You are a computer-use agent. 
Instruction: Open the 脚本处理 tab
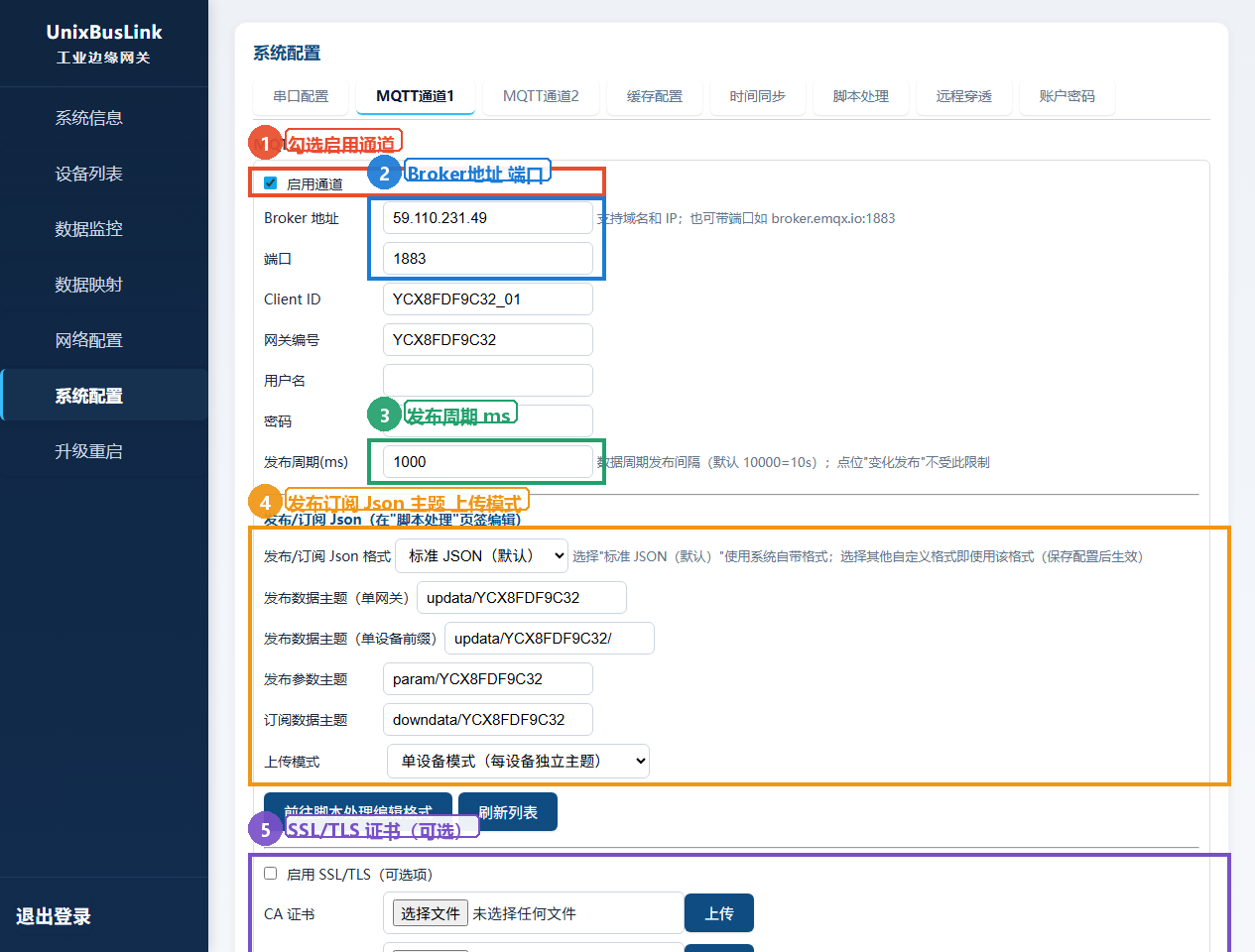(x=861, y=96)
